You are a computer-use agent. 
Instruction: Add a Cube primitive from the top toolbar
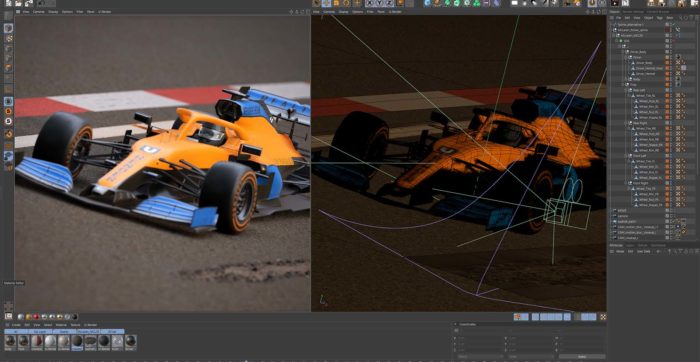(428, 4)
